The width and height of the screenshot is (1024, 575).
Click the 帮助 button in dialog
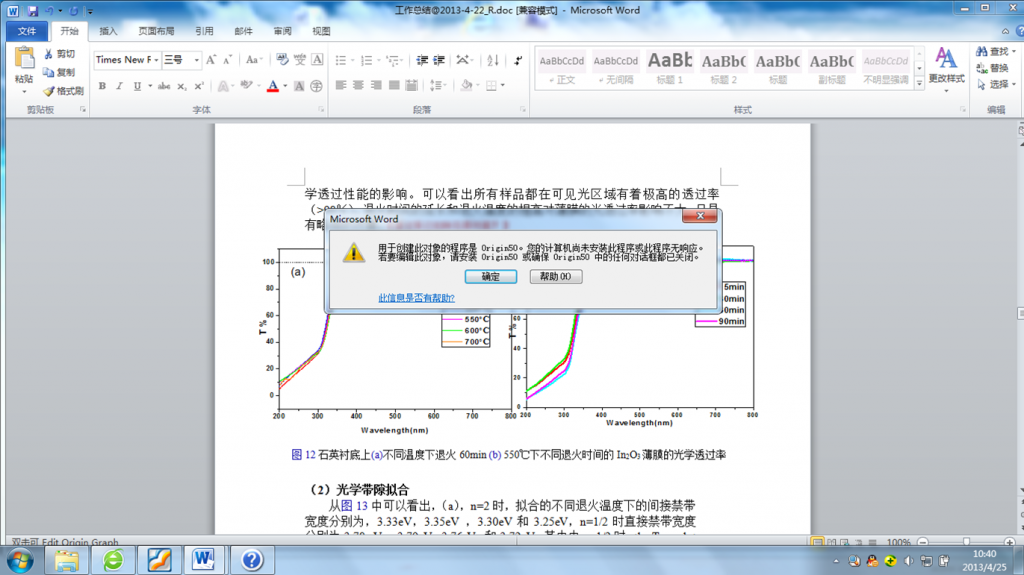tap(556, 276)
